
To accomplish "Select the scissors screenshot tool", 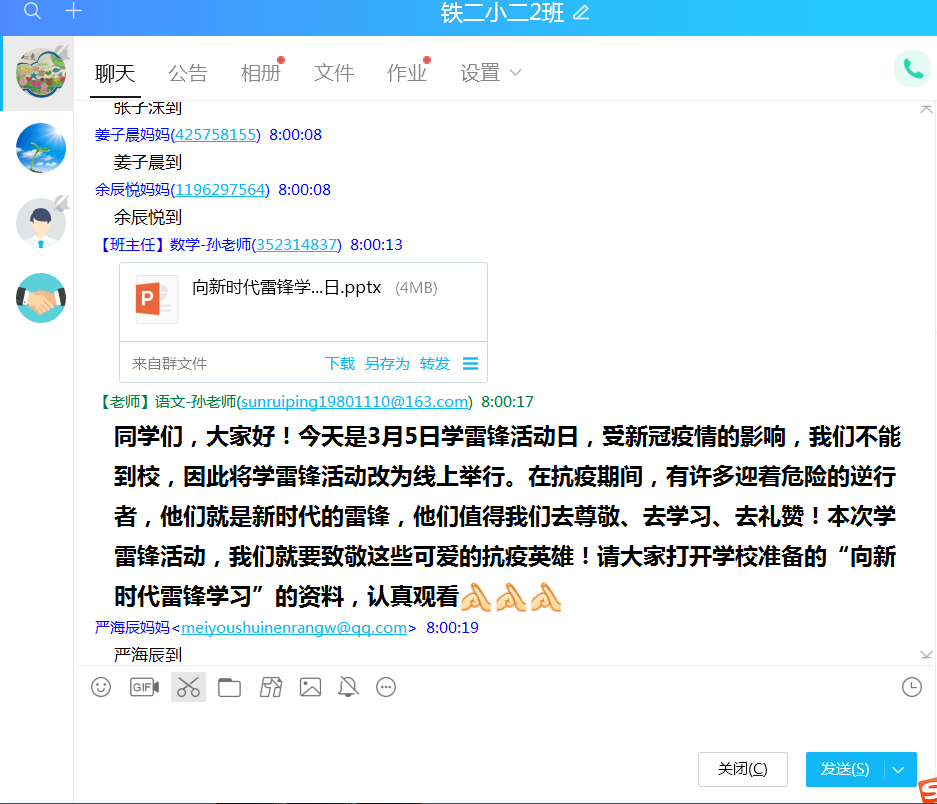I will point(188,687).
